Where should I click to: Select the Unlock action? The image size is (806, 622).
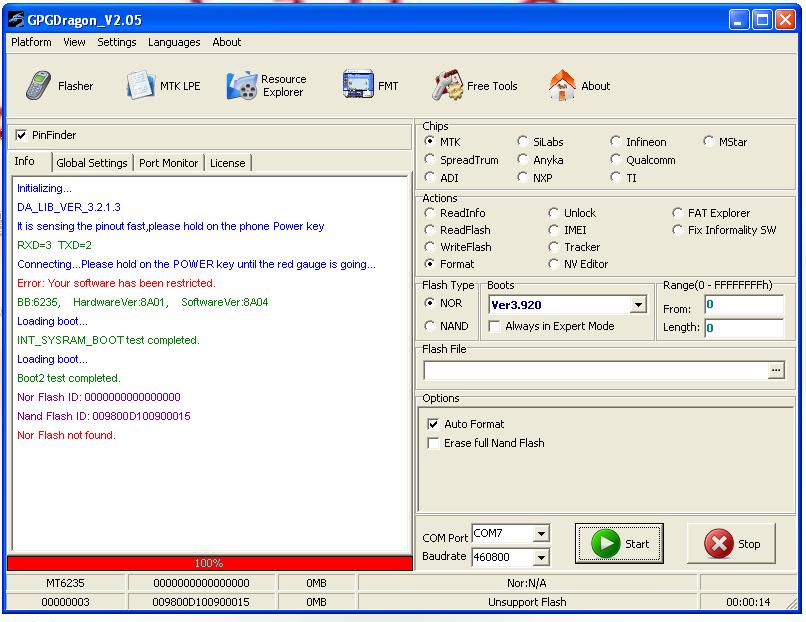(553, 212)
